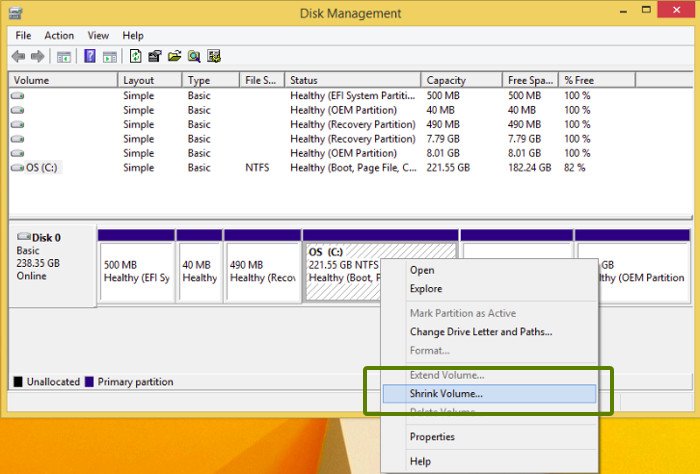Open the View menu

click(98, 35)
